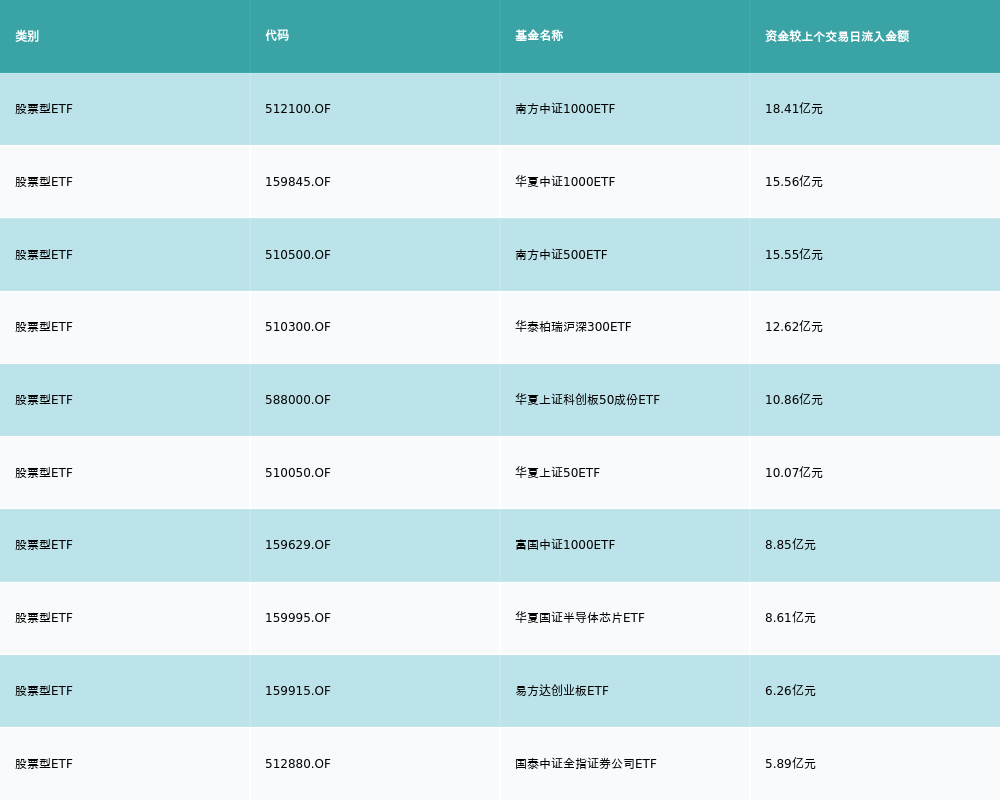Click the inflow value 15.55亿元
Screen dimensions: 1000x800
[793, 255]
